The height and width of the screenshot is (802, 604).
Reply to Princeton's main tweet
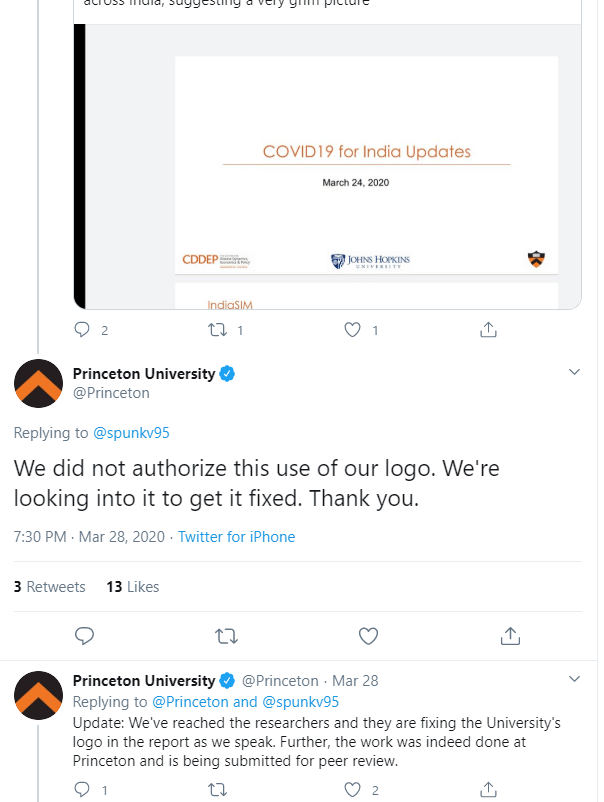coord(85,635)
